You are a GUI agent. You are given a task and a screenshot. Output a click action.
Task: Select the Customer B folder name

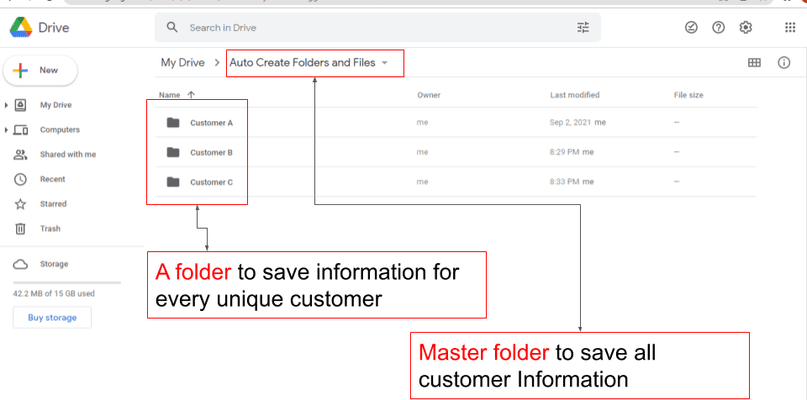point(212,152)
